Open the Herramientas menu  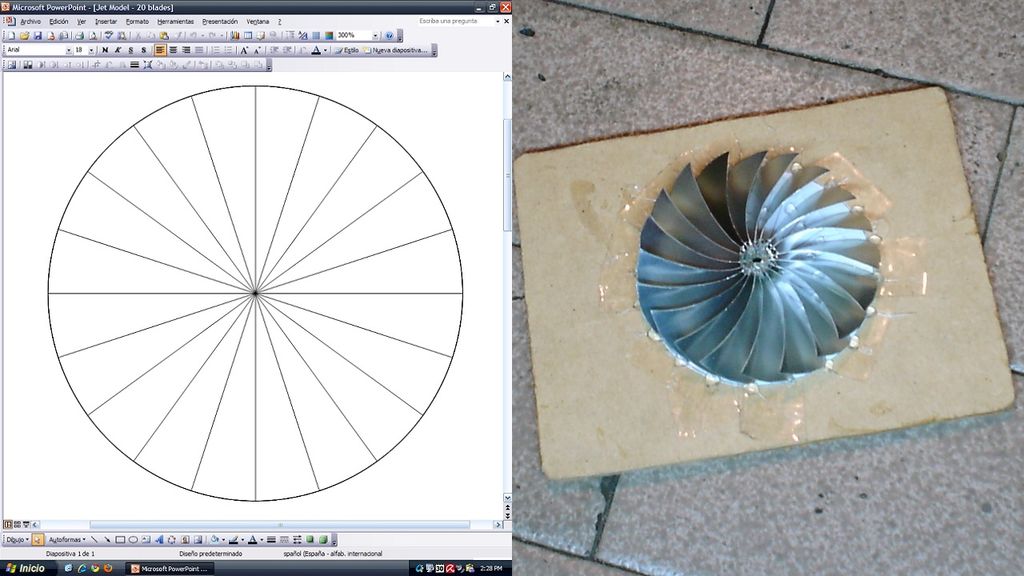pos(174,21)
